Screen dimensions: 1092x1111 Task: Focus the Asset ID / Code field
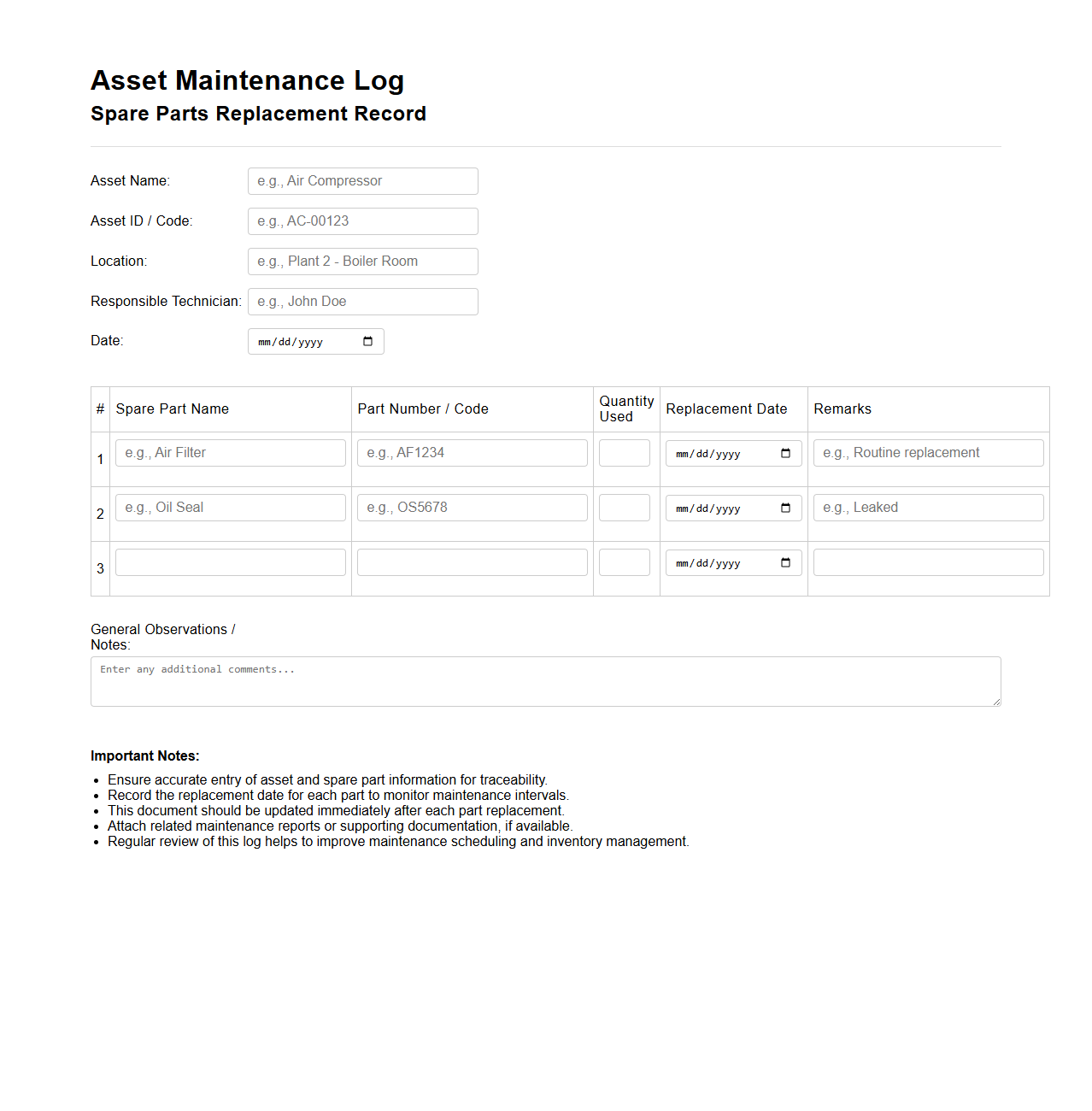[x=362, y=221]
